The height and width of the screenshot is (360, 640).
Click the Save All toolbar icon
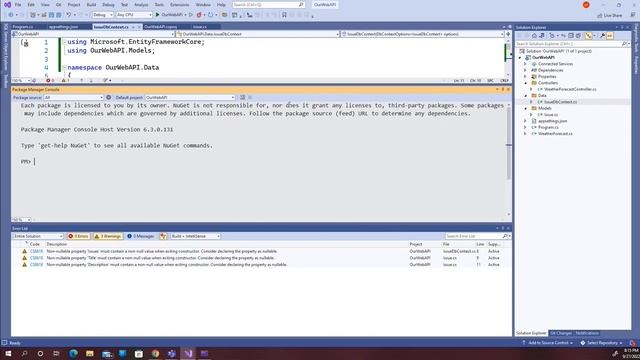click(59, 15)
